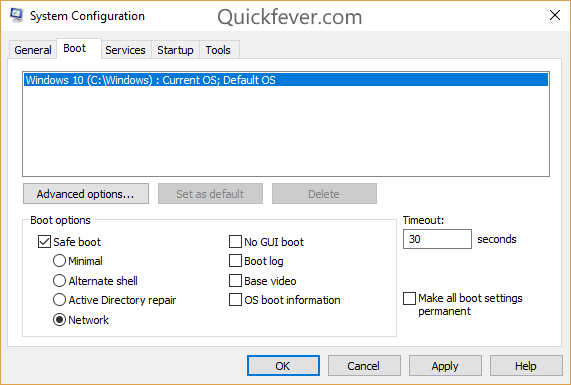Select the Windows 10 boot entry
Screen dimensions: 571x385
(286, 80)
